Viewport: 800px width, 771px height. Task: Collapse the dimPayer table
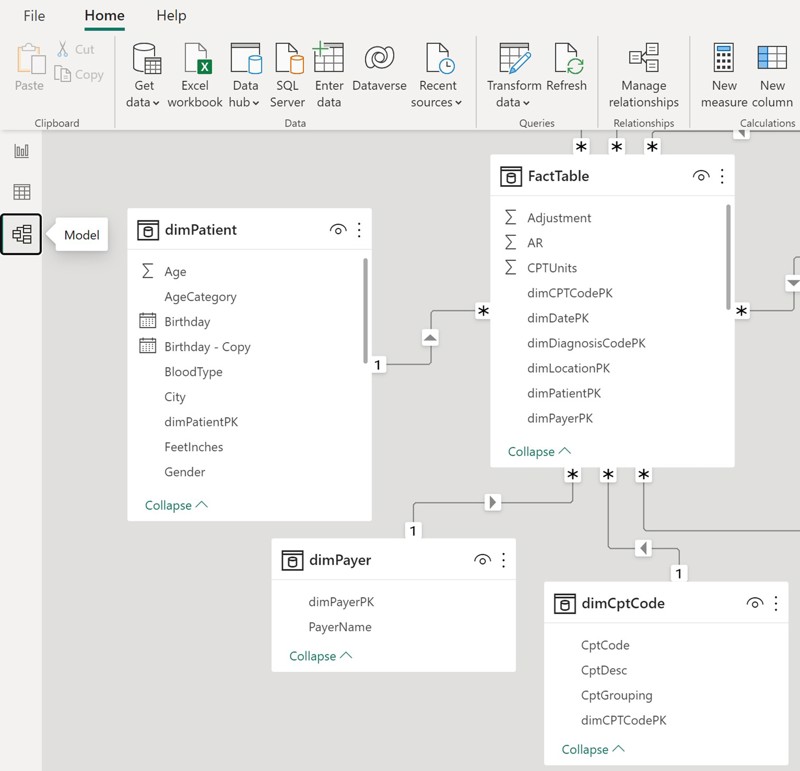click(321, 656)
